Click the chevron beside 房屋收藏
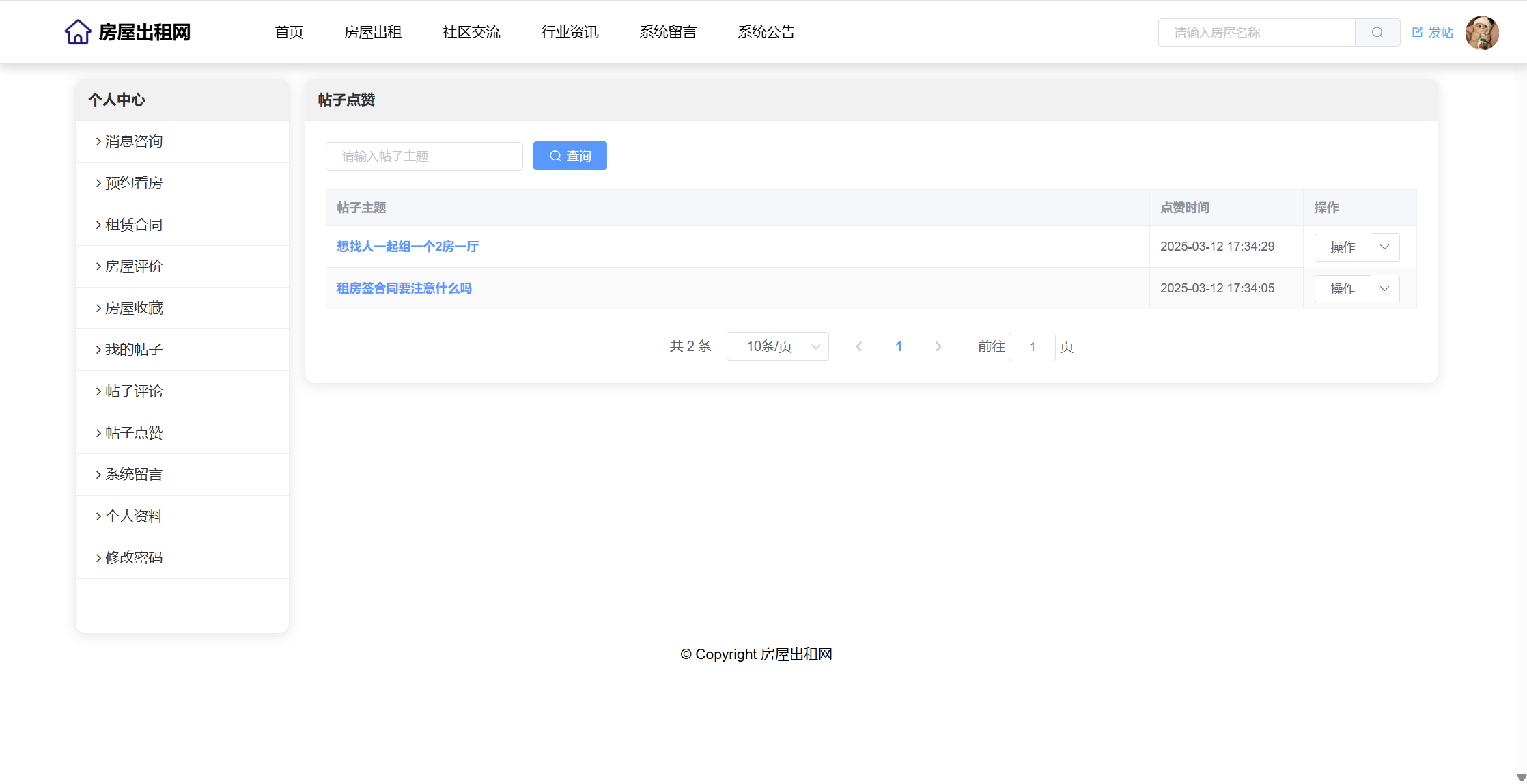This screenshot has width=1527, height=784. click(x=98, y=308)
